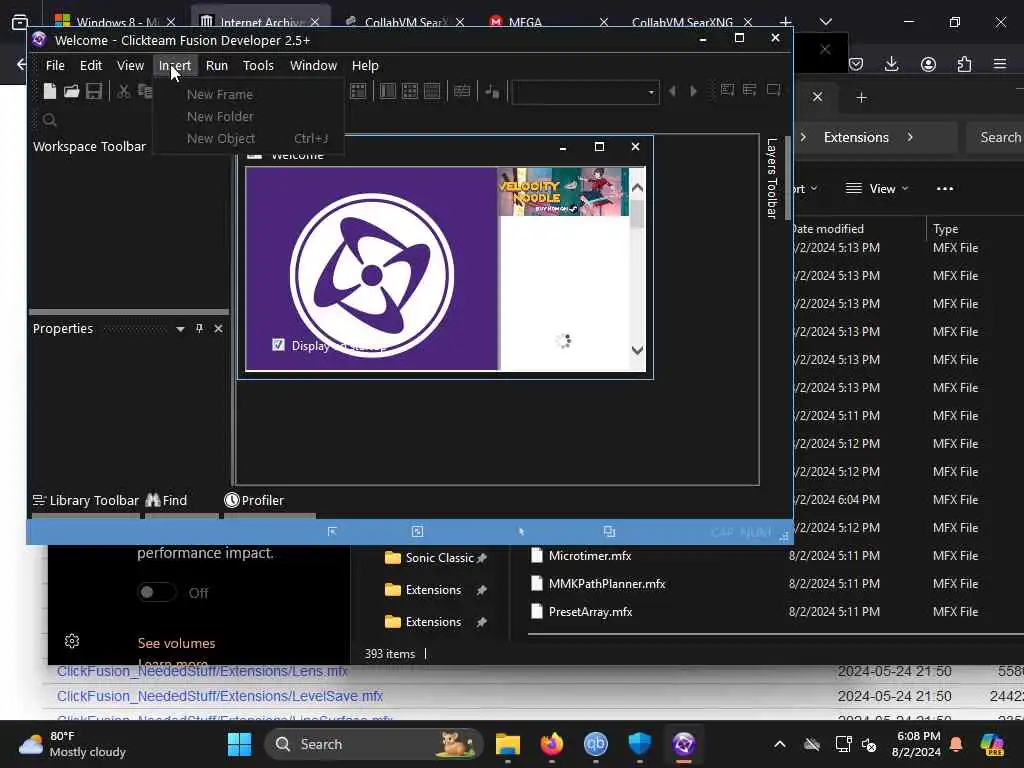Open the Edit menu in Fusion
This screenshot has width=1024, height=768.
91,65
